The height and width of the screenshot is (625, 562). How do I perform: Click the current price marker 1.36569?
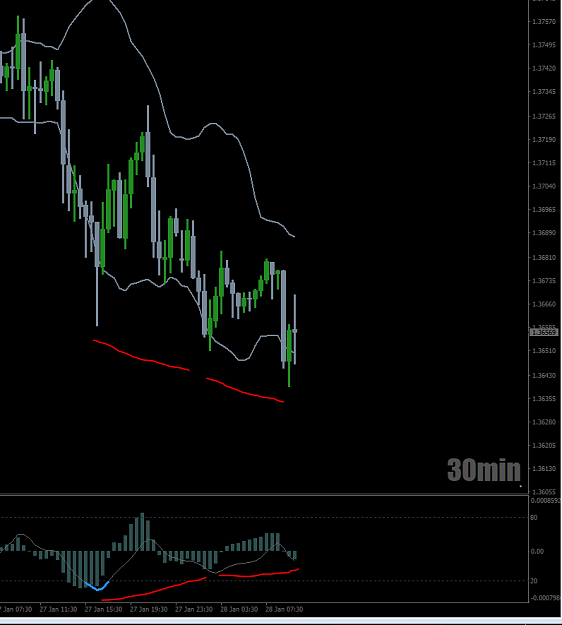click(x=544, y=332)
